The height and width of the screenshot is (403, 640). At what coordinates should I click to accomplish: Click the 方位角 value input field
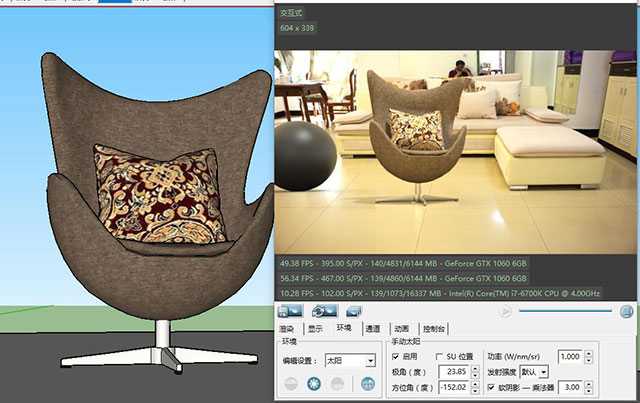[454, 387]
